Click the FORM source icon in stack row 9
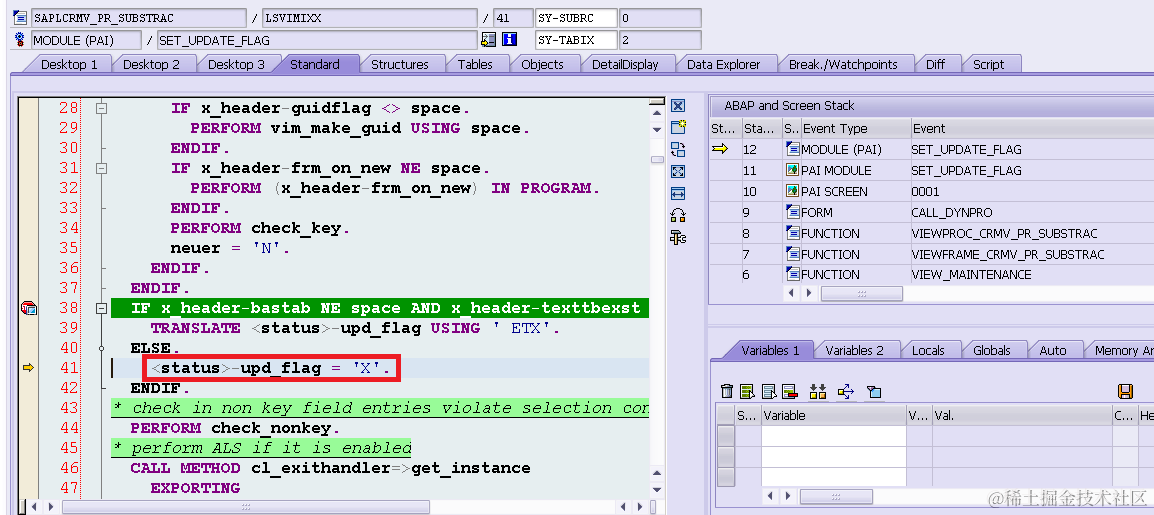1154x515 pixels. point(793,212)
